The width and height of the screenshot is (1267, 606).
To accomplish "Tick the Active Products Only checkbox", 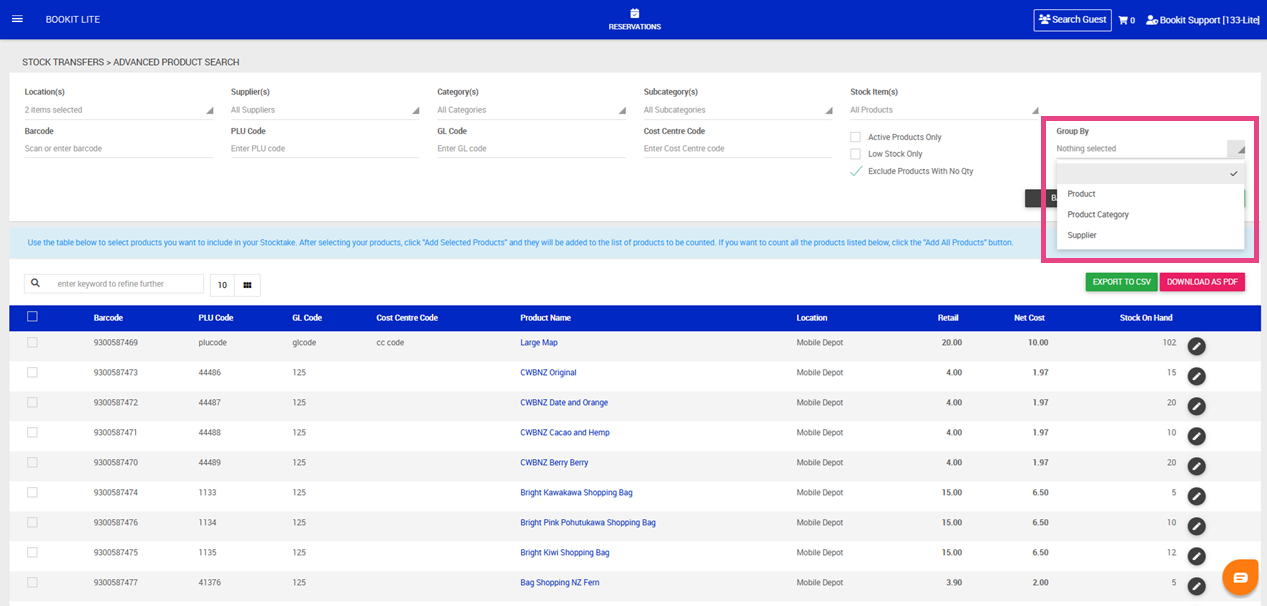I will (855, 137).
